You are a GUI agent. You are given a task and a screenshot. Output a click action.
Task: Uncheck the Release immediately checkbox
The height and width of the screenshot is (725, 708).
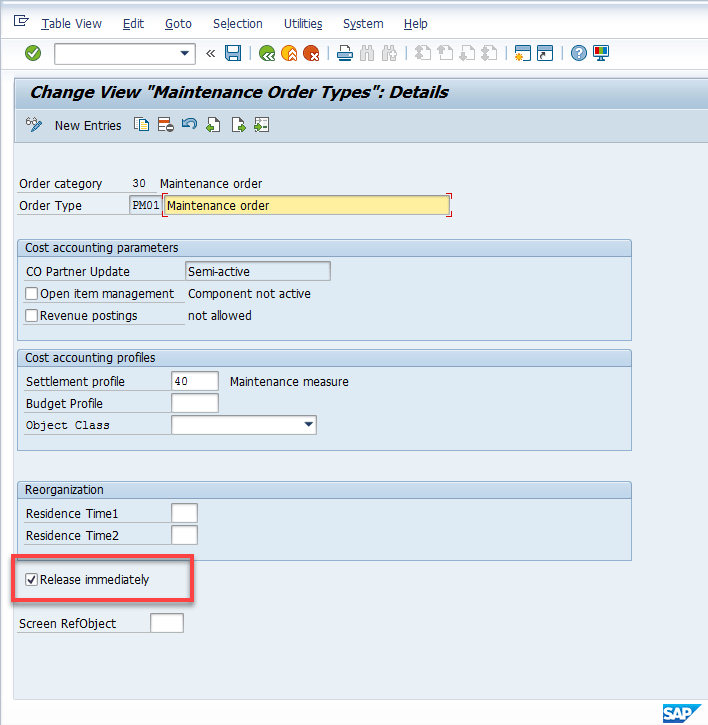point(32,579)
